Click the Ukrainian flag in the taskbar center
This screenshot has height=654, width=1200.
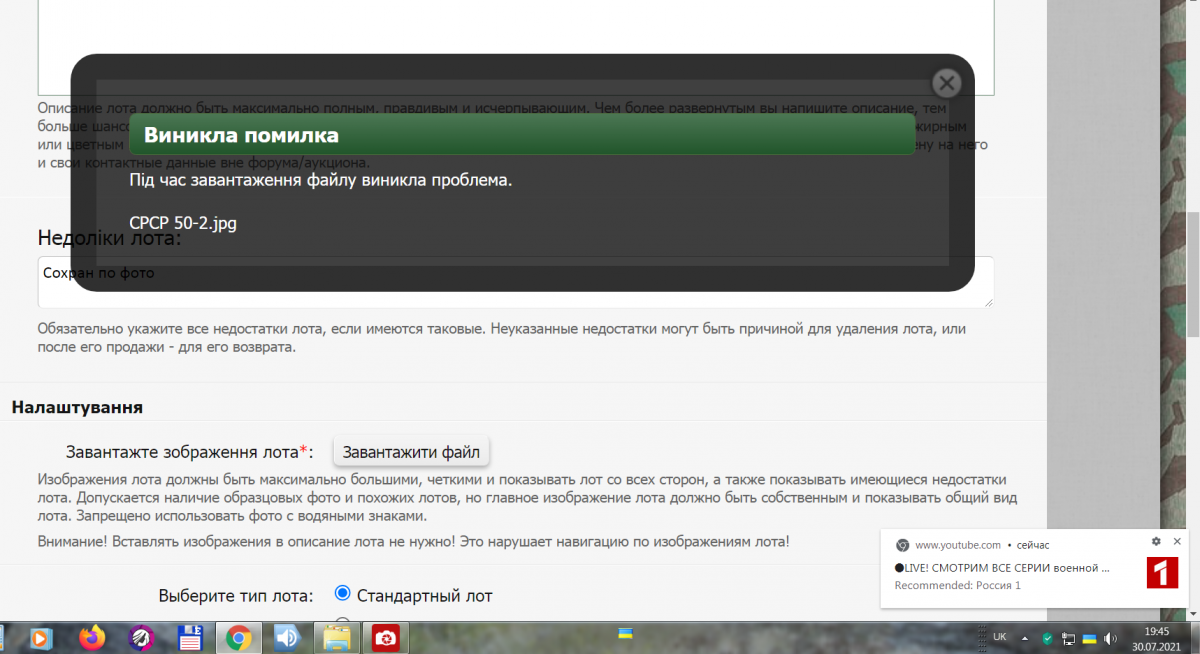click(x=626, y=633)
